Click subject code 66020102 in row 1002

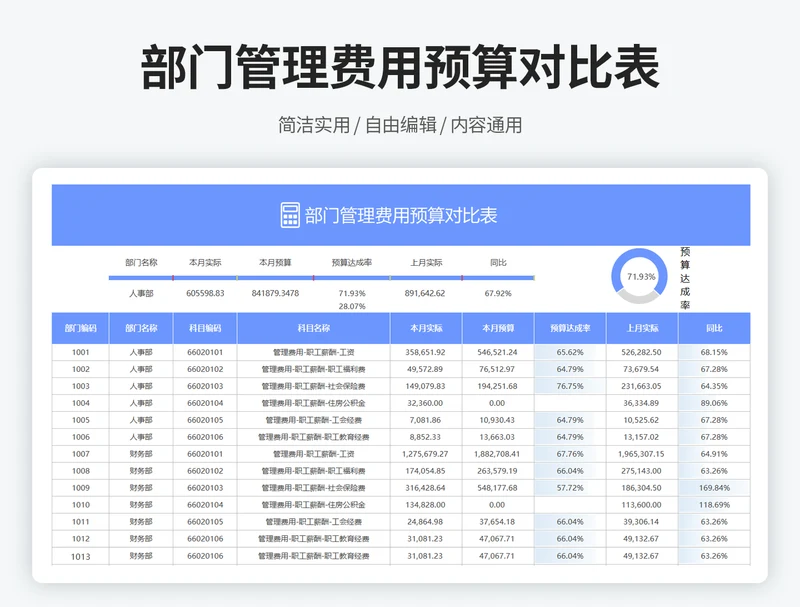[205, 369]
